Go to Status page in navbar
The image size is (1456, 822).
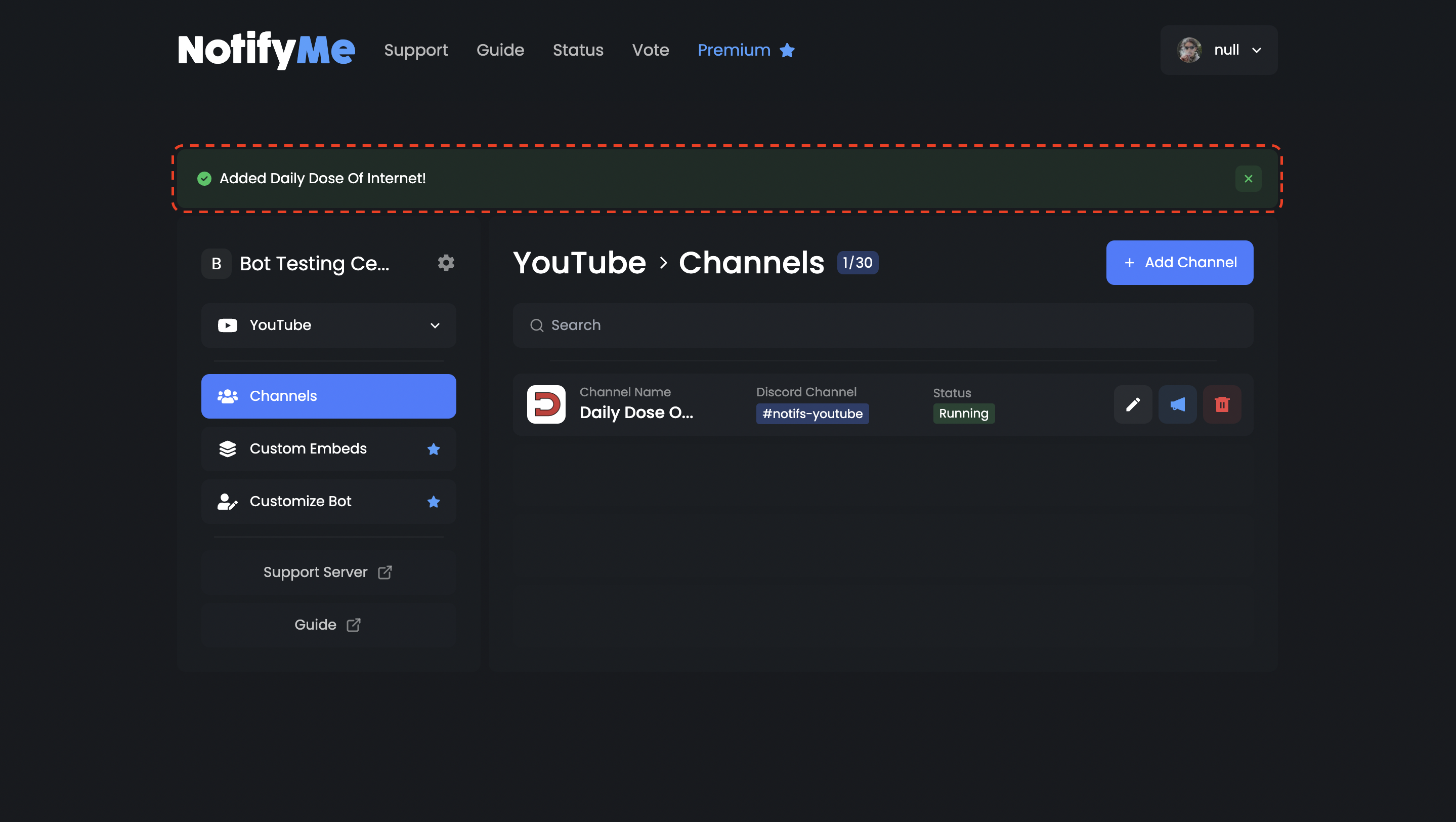[578, 50]
